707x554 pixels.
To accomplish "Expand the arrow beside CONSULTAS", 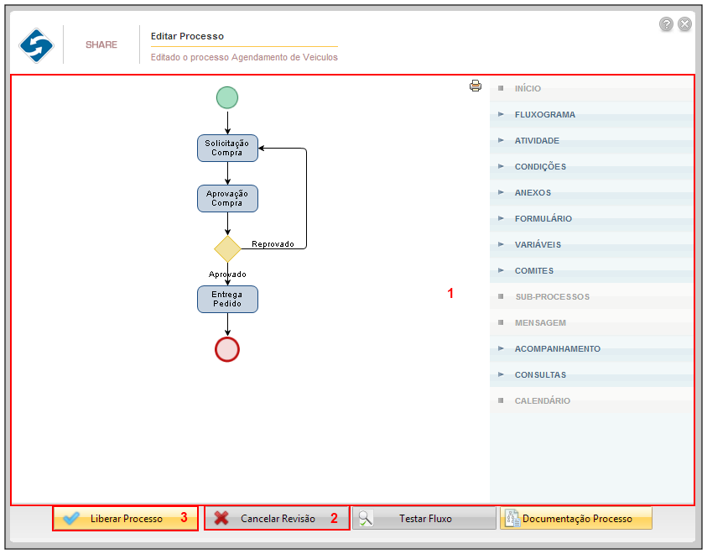I will point(500,375).
